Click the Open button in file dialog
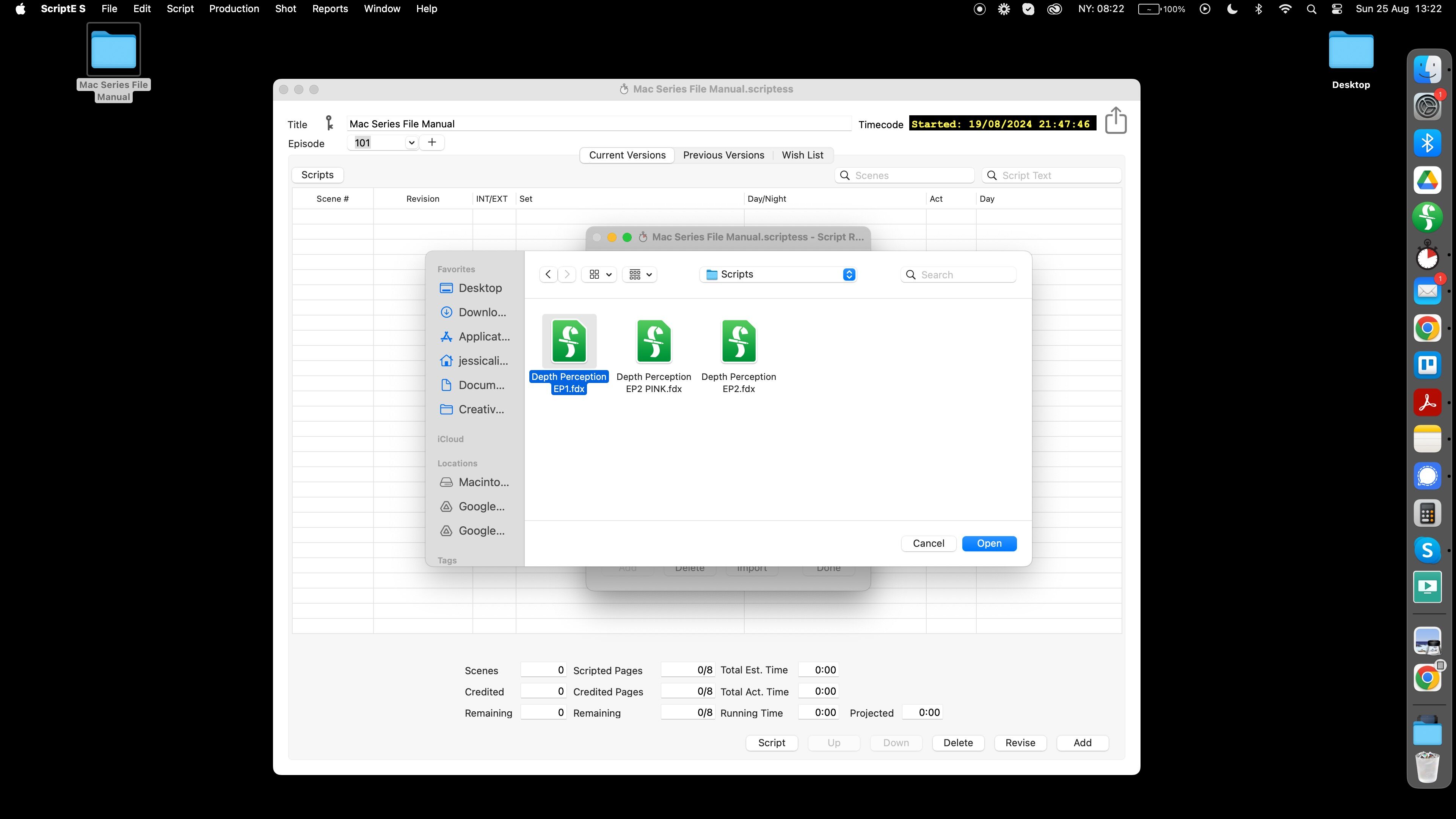Viewport: 1456px width, 819px height. [988, 544]
